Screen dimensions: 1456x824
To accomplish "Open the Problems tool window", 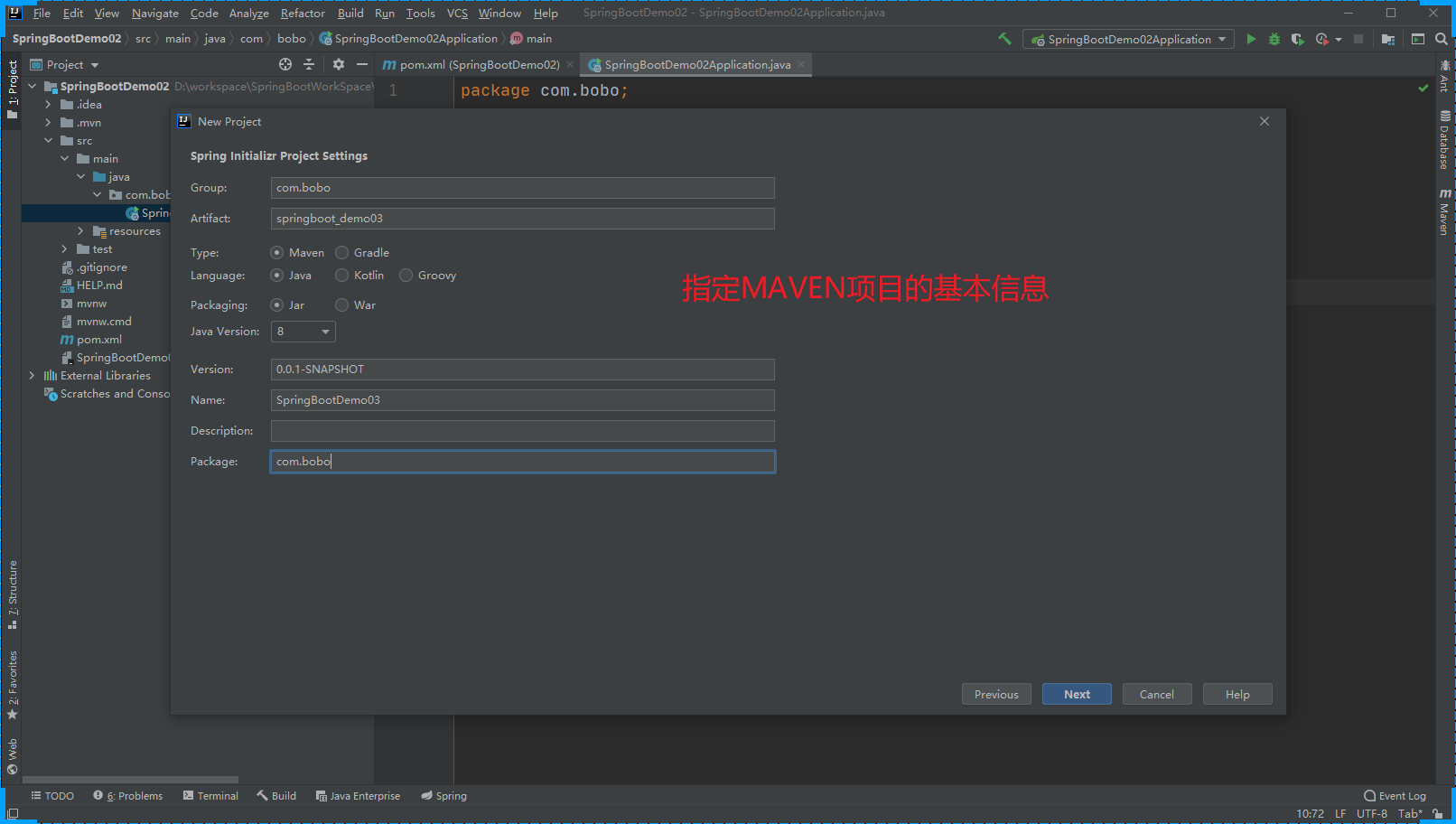I will pos(127,796).
